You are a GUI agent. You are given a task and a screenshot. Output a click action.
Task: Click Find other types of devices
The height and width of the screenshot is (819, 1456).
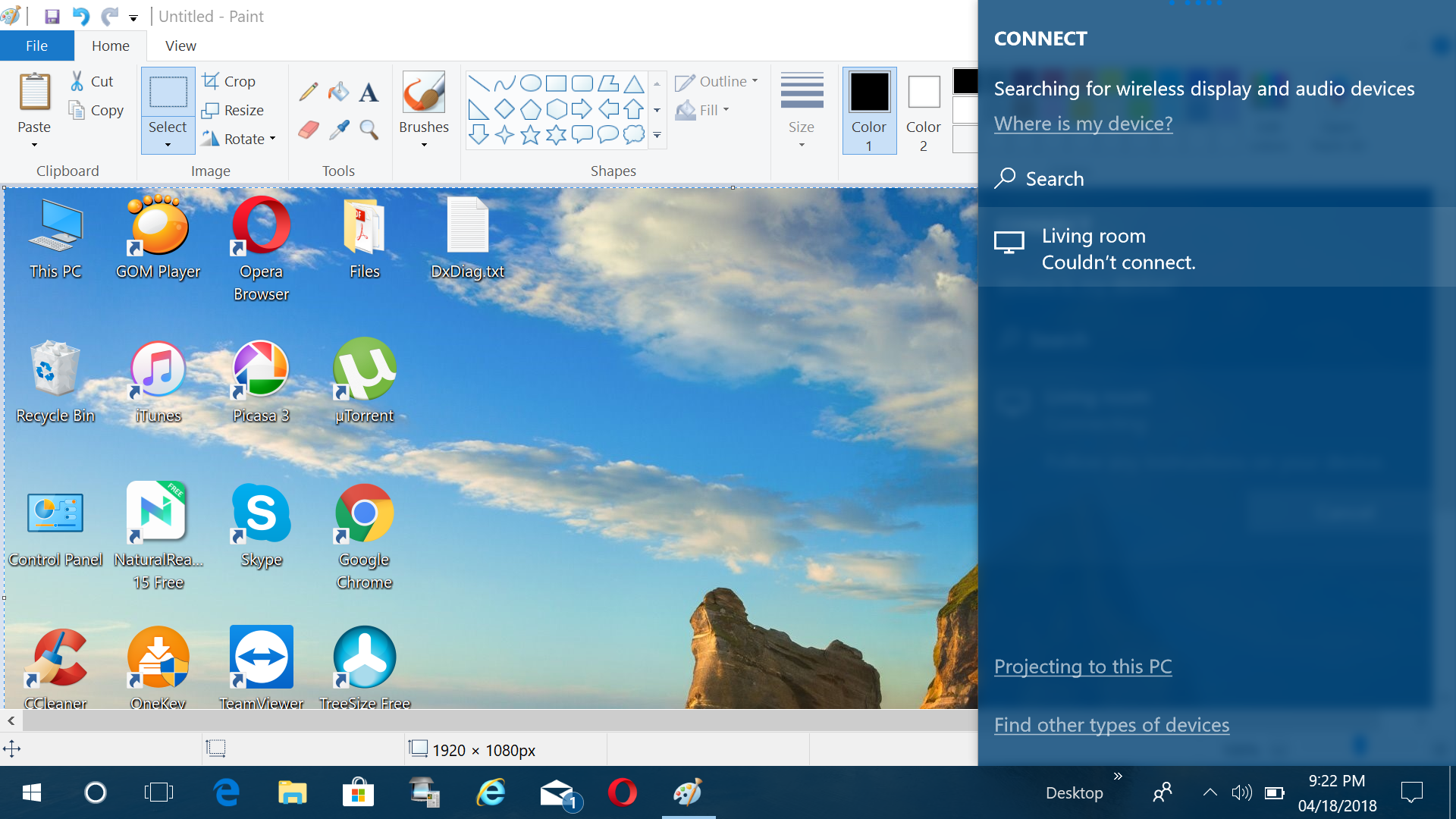[1112, 725]
